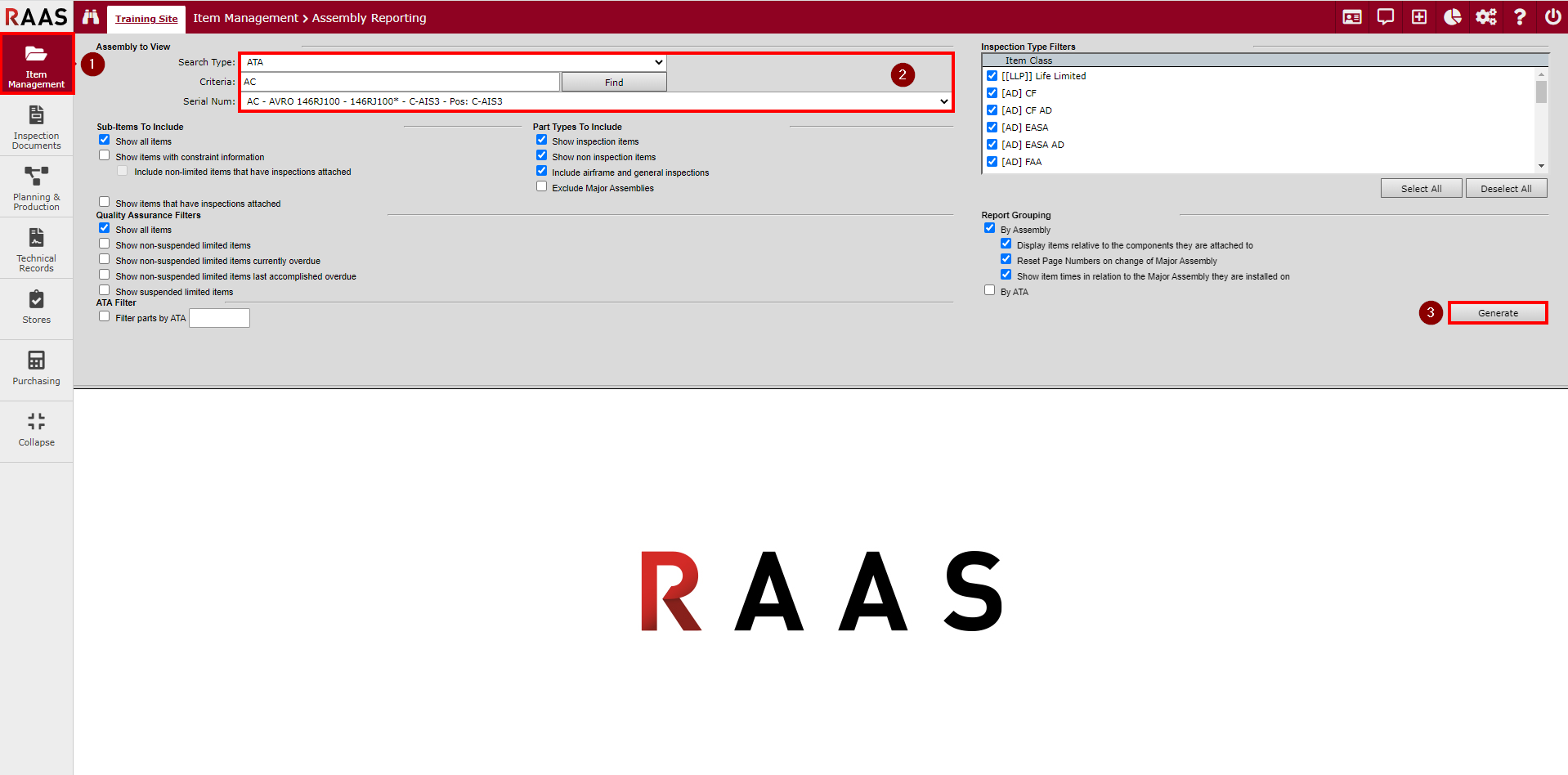
Task: Open the speech bubble messages icon
Action: point(1385,17)
